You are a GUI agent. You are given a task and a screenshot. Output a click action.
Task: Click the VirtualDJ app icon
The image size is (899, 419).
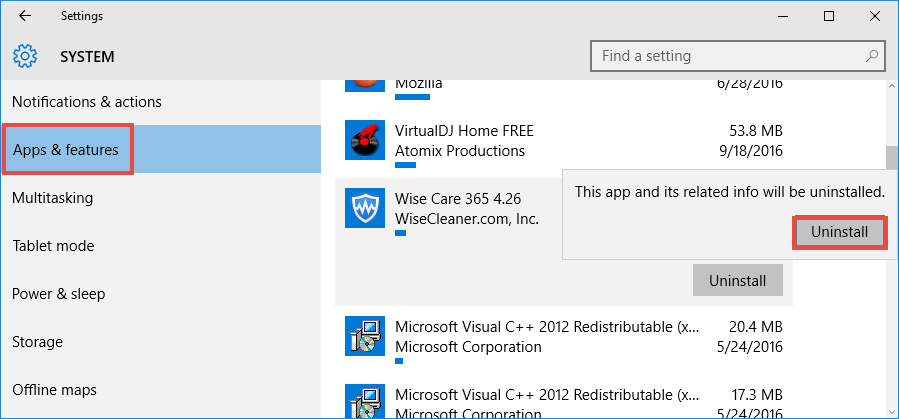tap(364, 141)
